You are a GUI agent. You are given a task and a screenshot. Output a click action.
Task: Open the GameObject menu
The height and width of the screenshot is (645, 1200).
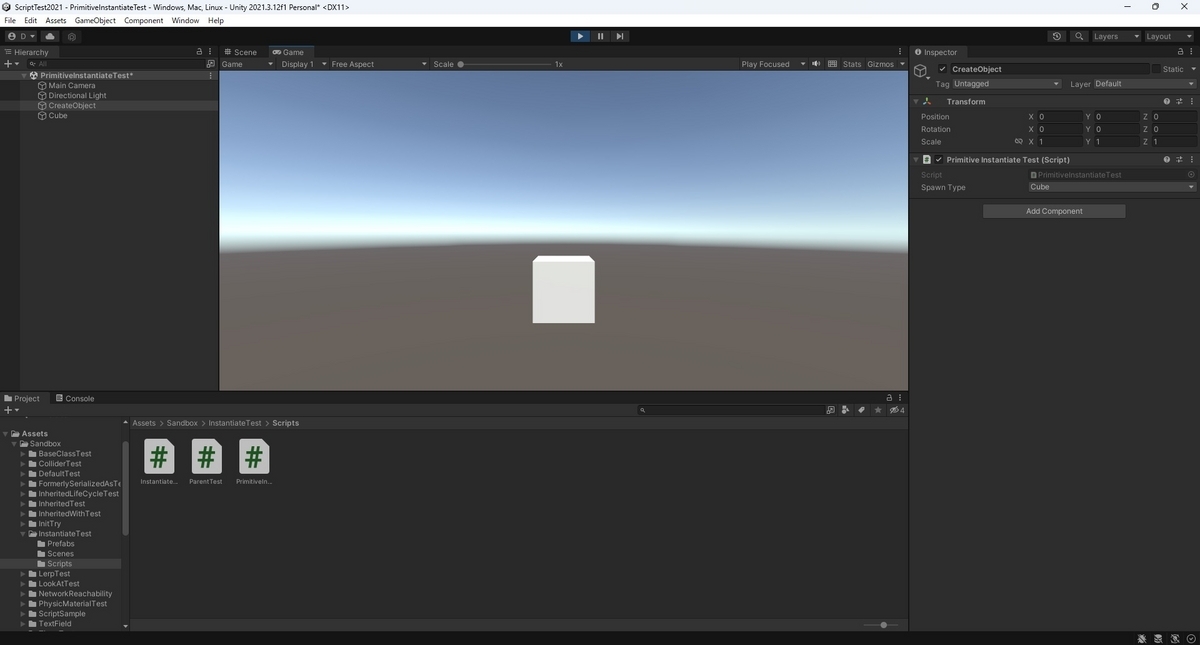point(95,20)
